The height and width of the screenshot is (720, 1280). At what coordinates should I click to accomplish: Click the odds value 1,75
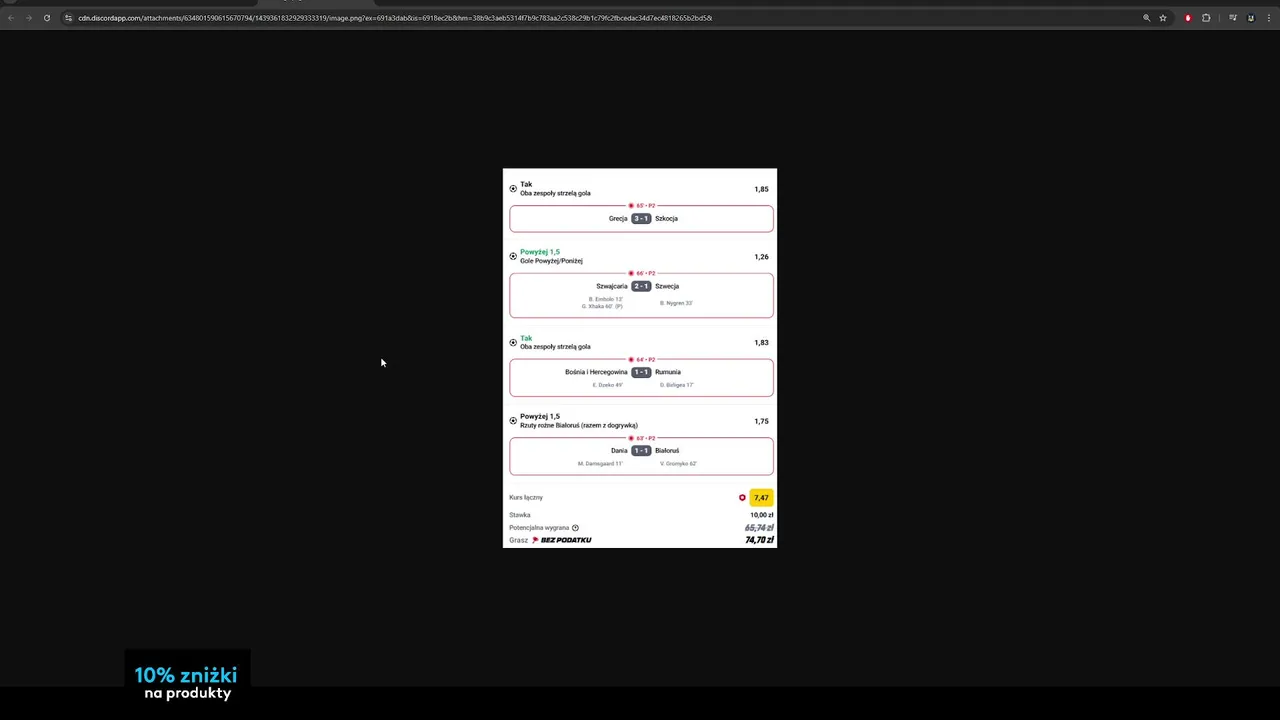(761, 421)
